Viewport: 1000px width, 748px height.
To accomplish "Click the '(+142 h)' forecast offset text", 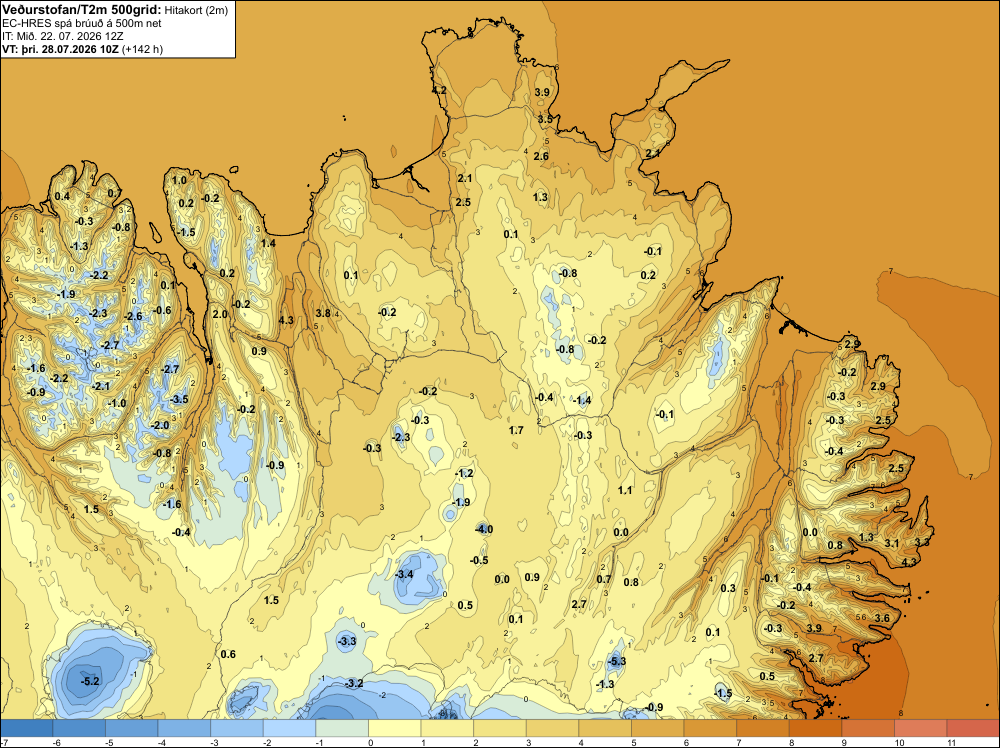I will (x=143, y=49).
